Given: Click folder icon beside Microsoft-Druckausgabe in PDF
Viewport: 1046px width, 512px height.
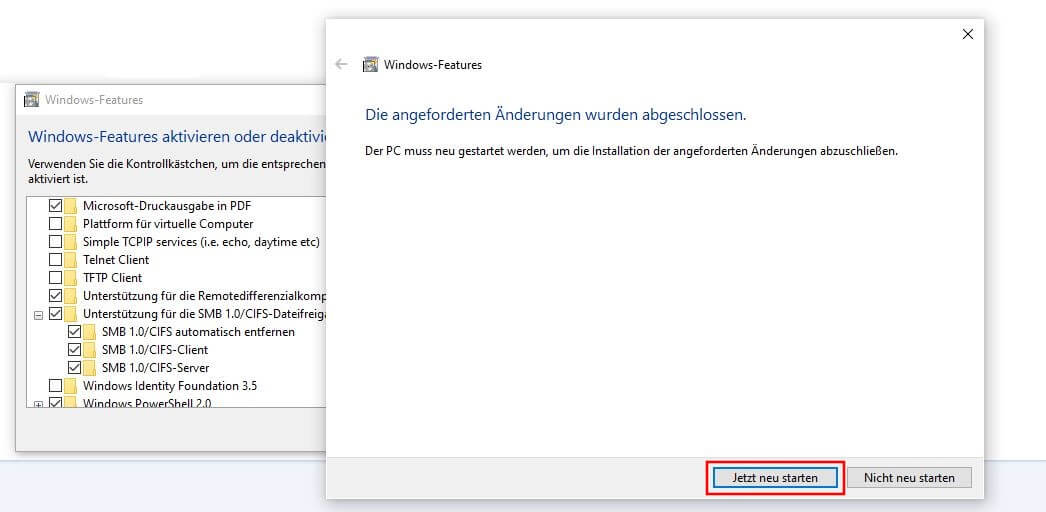Looking at the screenshot, I should pyautogui.click(x=71, y=205).
